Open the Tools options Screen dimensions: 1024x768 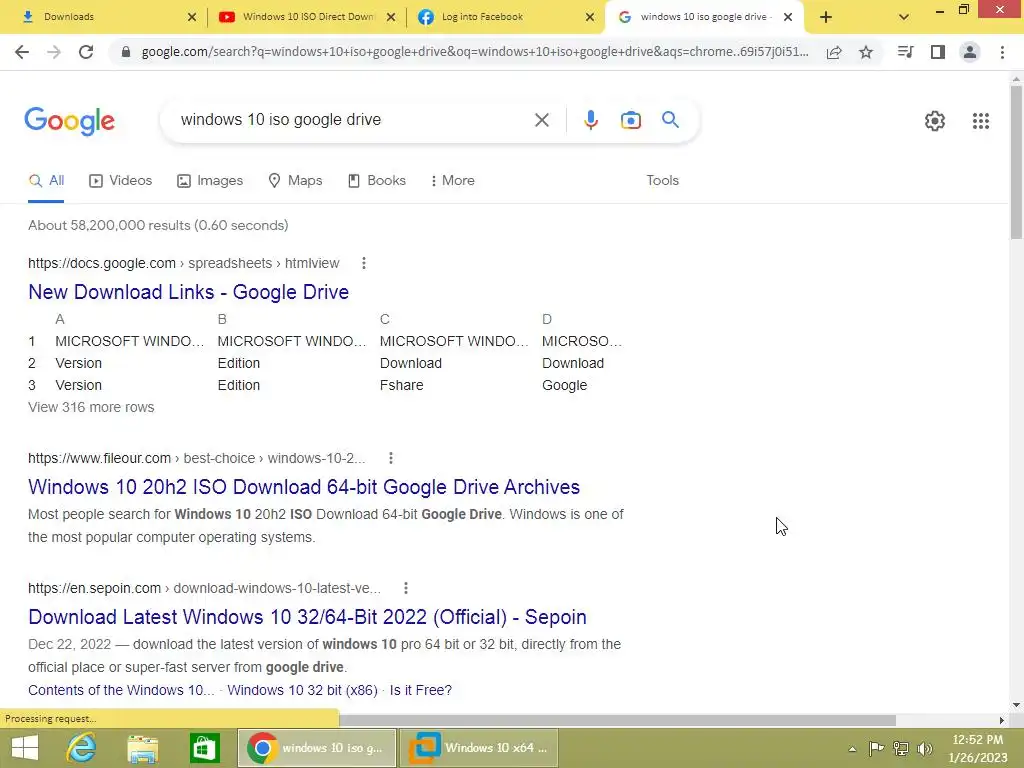[662, 180]
